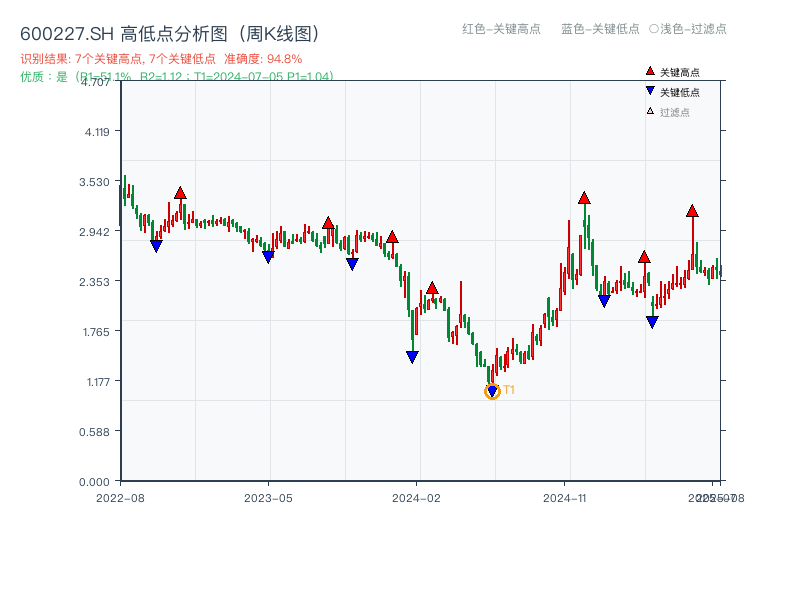Image resolution: width=800 pixels, height=600 pixels.
Task: Click the first red high-point triangle near 3.530
Action: click(180, 193)
